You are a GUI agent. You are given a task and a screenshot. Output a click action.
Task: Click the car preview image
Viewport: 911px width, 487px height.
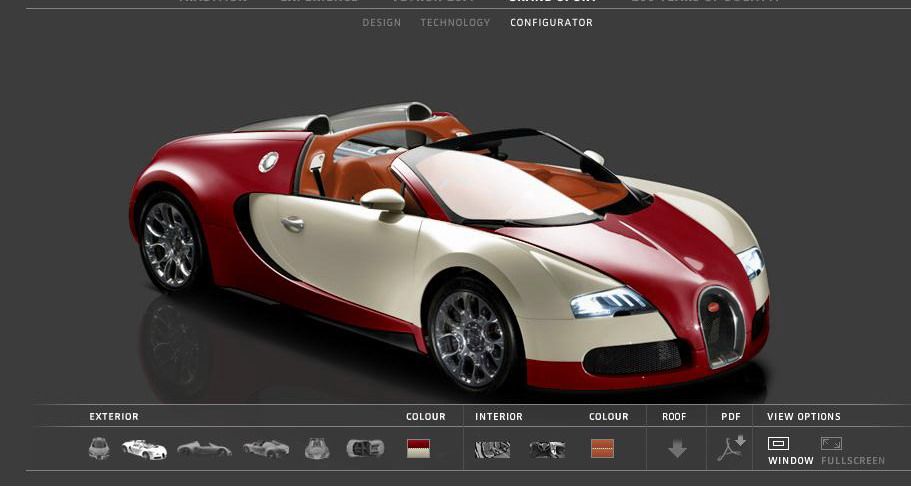tap(450, 247)
